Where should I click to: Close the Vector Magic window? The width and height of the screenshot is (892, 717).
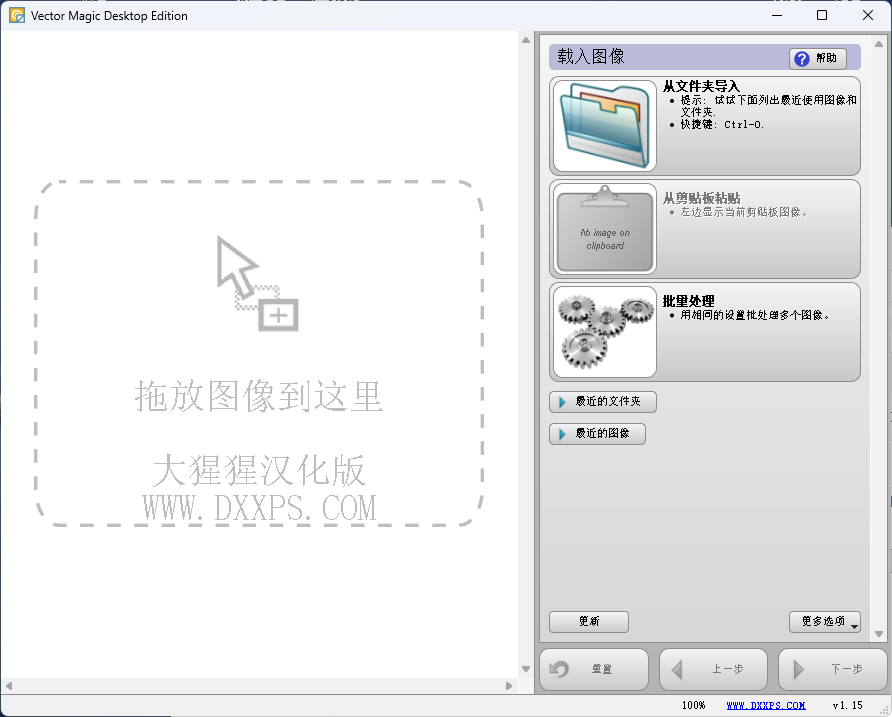[868, 15]
